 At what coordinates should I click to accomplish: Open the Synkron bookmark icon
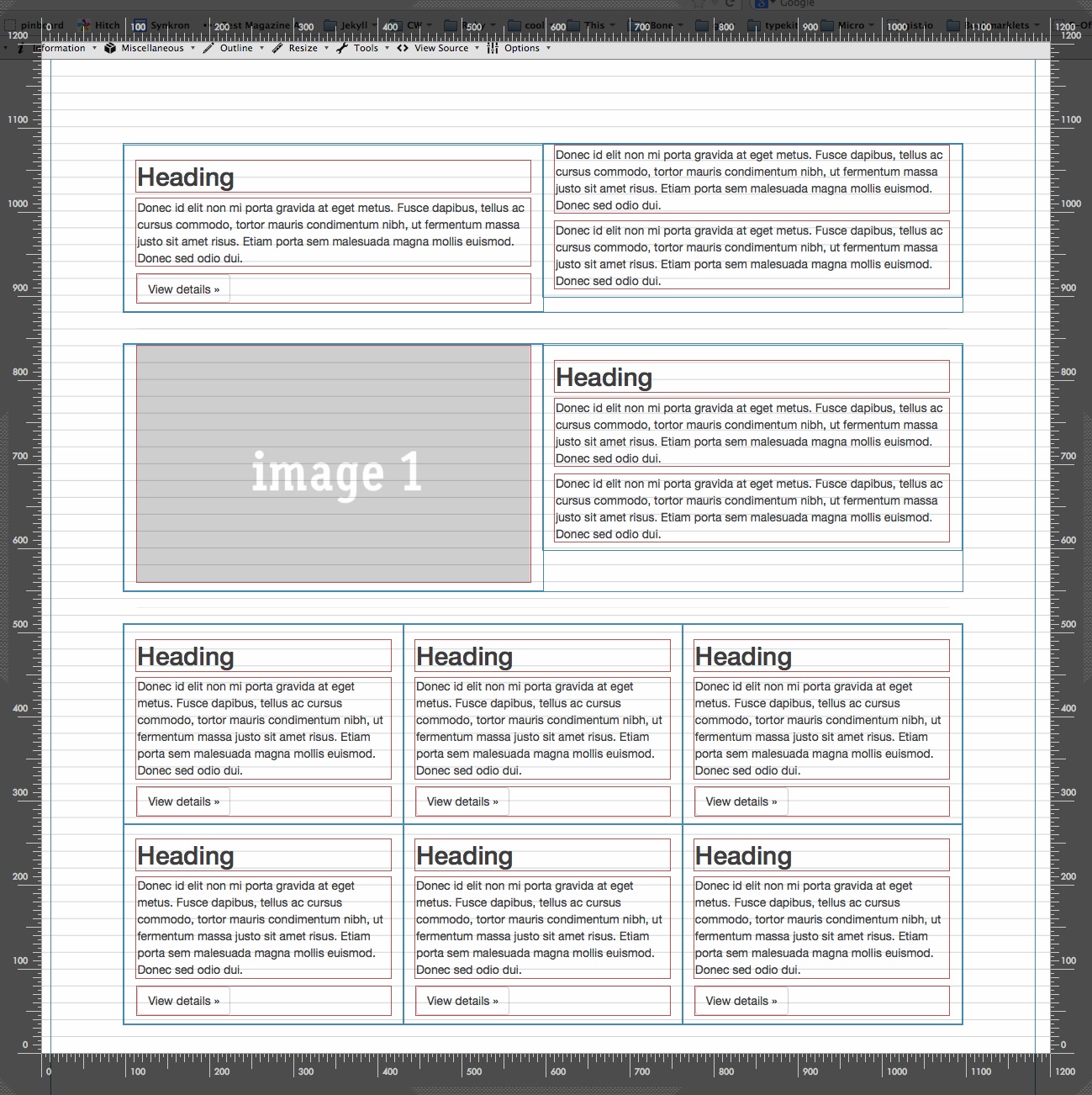140,25
